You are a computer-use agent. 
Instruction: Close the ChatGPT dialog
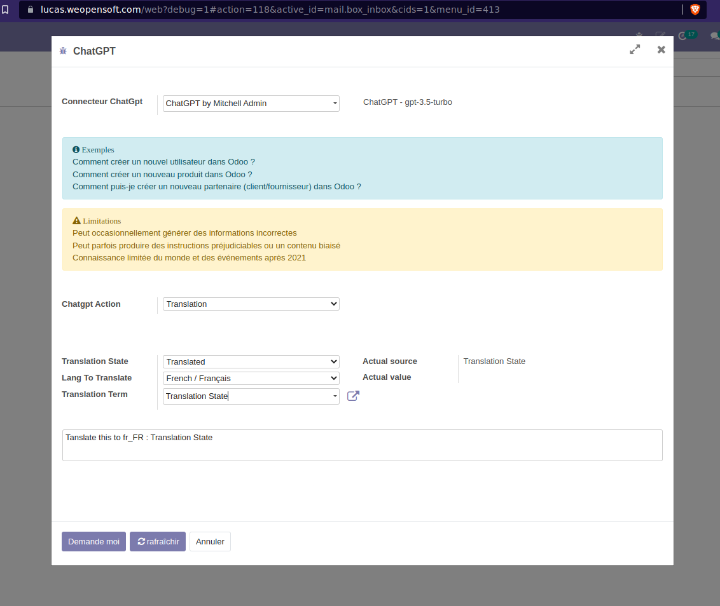coord(661,50)
